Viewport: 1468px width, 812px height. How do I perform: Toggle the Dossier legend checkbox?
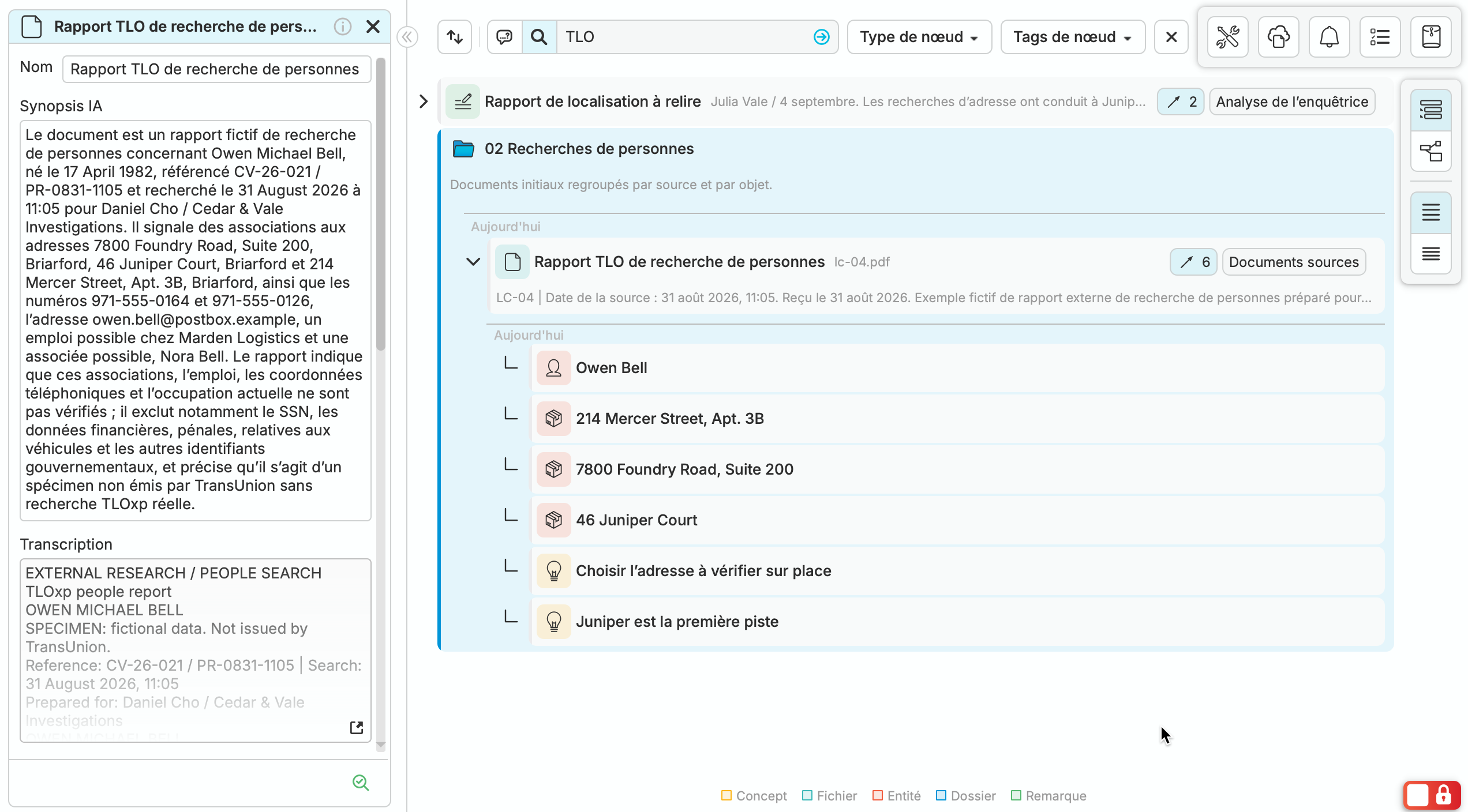[941, 795]
